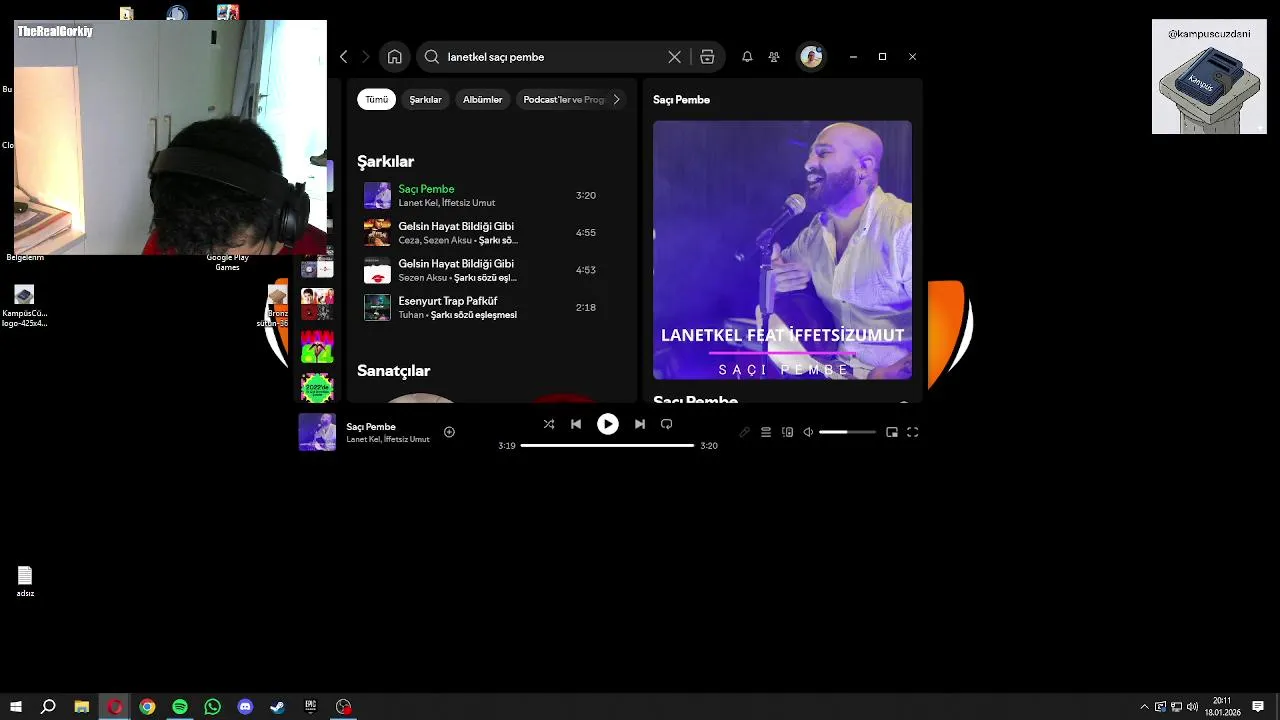Adjust the volume slider
This screenshot has height=720, width=1280.
click(847, 432)
